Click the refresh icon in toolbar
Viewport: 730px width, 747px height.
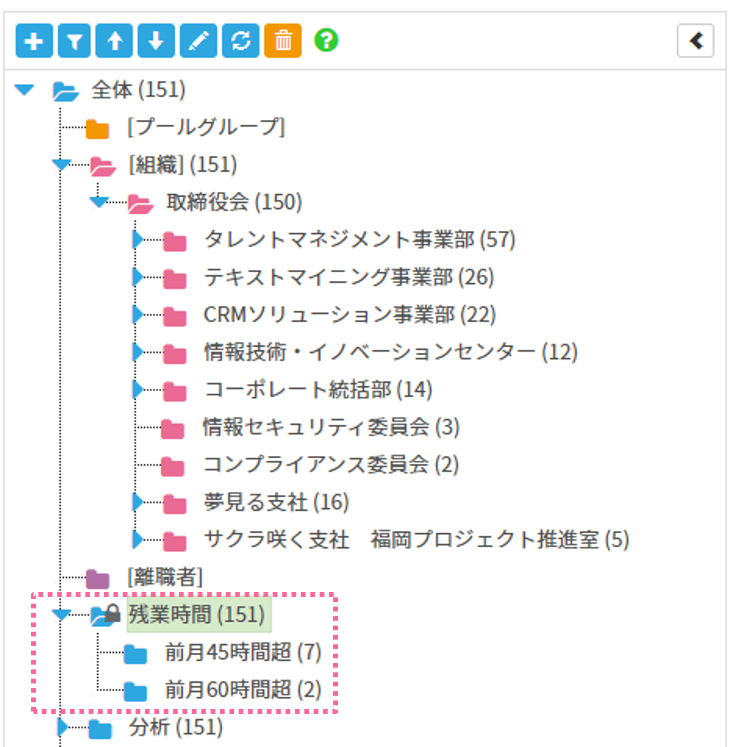[240, 41]
